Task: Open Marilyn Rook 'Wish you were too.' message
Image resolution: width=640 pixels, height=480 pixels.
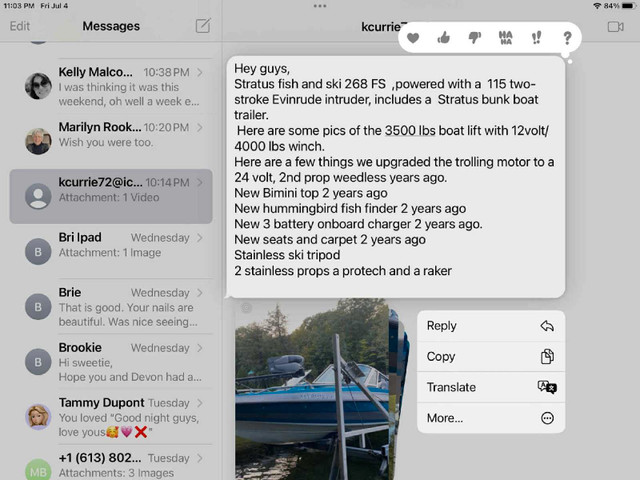Action: (106, 142)
